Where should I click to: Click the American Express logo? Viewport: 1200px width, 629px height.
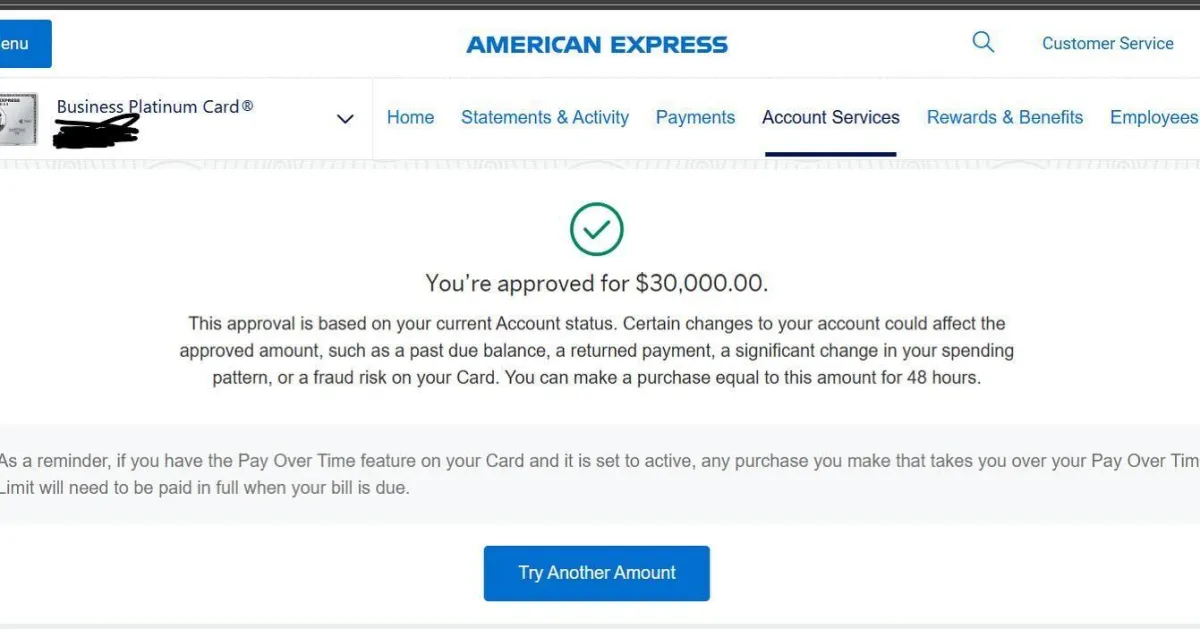click(597, 44)
